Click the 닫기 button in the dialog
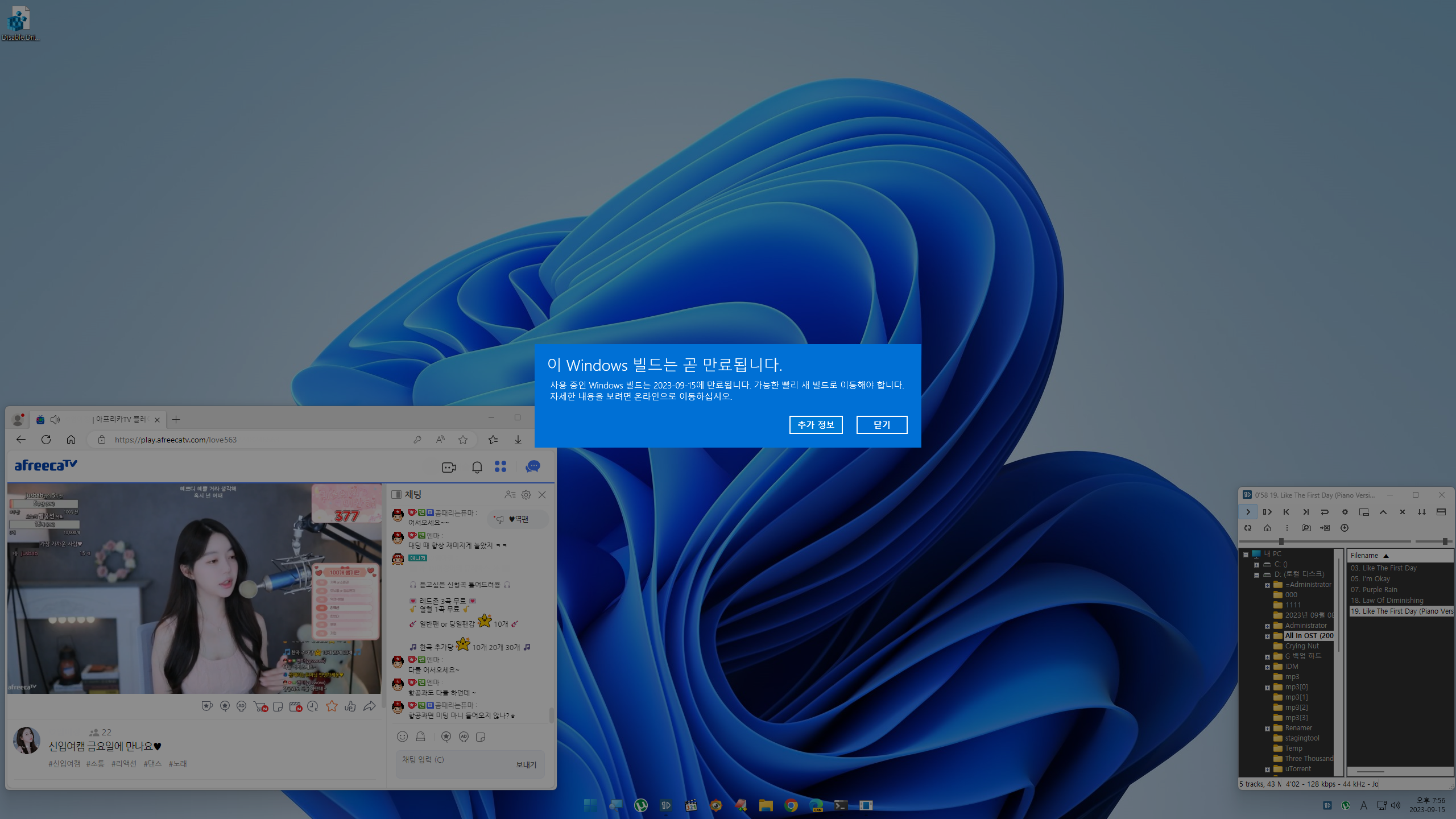The width and height of the screenshot is (1456, 819). 882,424
